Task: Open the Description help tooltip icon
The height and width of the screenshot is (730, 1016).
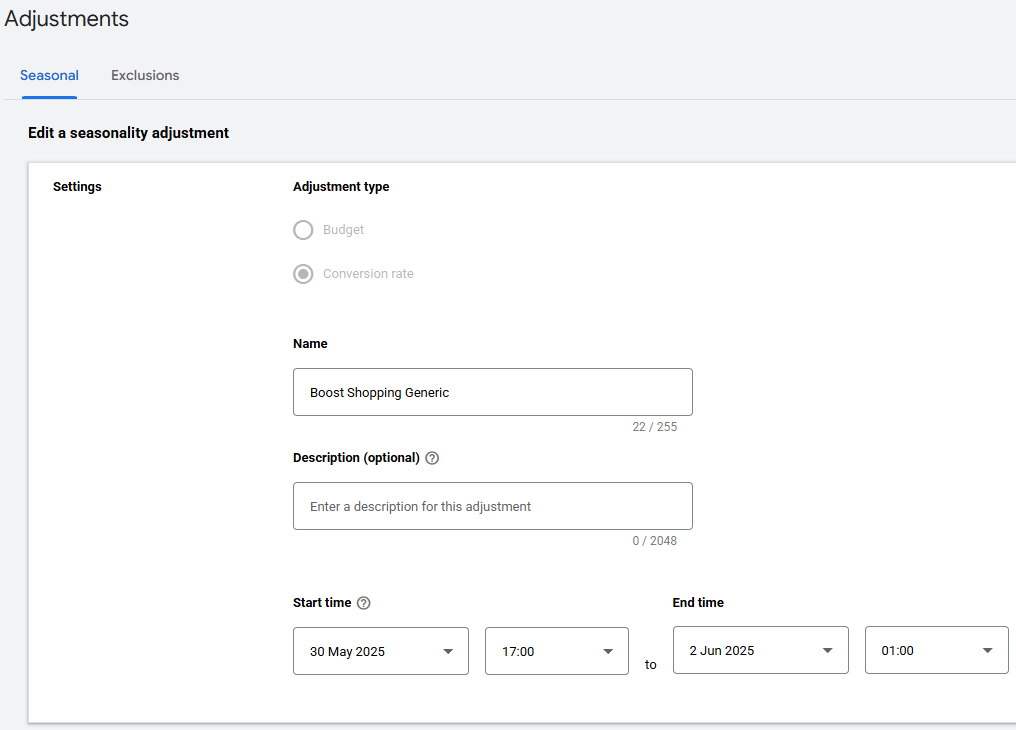Action: coord(431,457)
